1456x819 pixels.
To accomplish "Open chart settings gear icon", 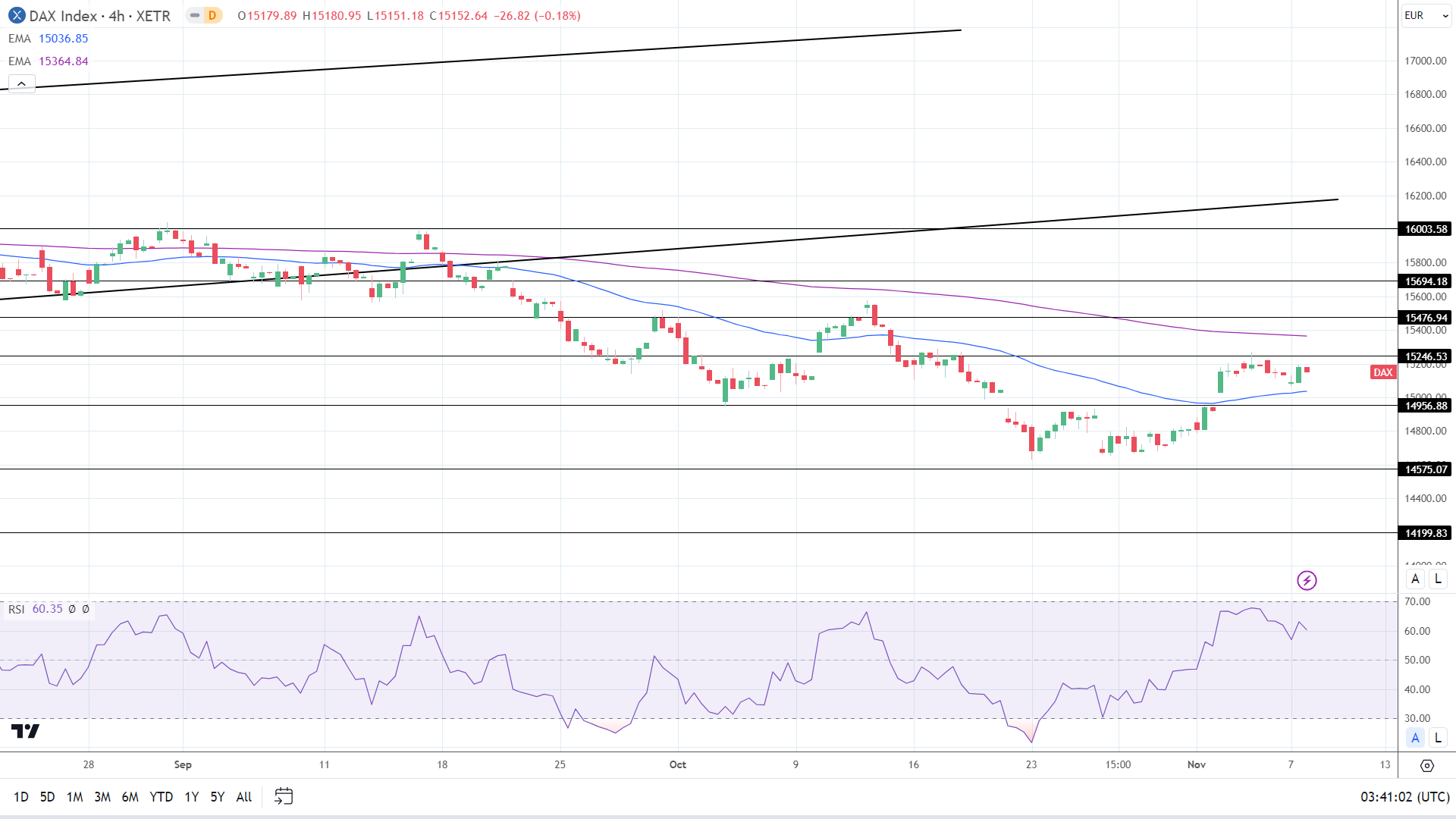I will tap(1427, 766).
